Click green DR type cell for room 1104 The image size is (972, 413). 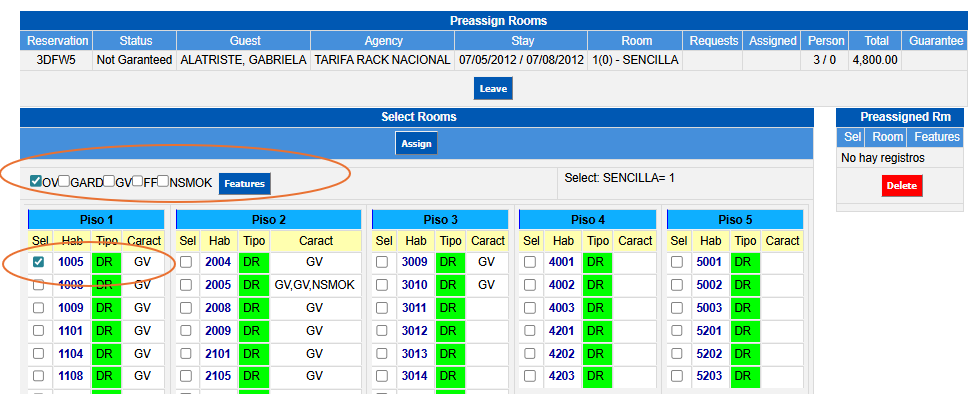coord(105,353)
